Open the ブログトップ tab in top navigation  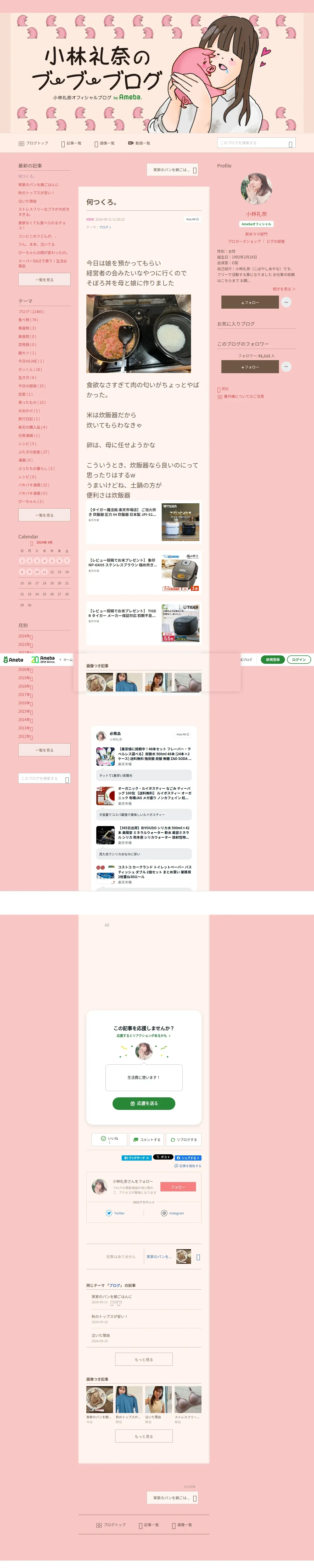point(33,143)
